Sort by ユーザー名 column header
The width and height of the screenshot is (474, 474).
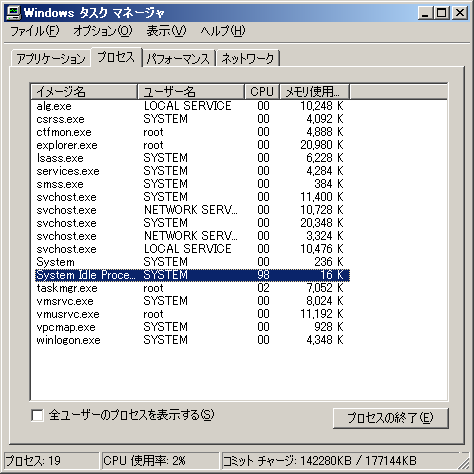191,91
